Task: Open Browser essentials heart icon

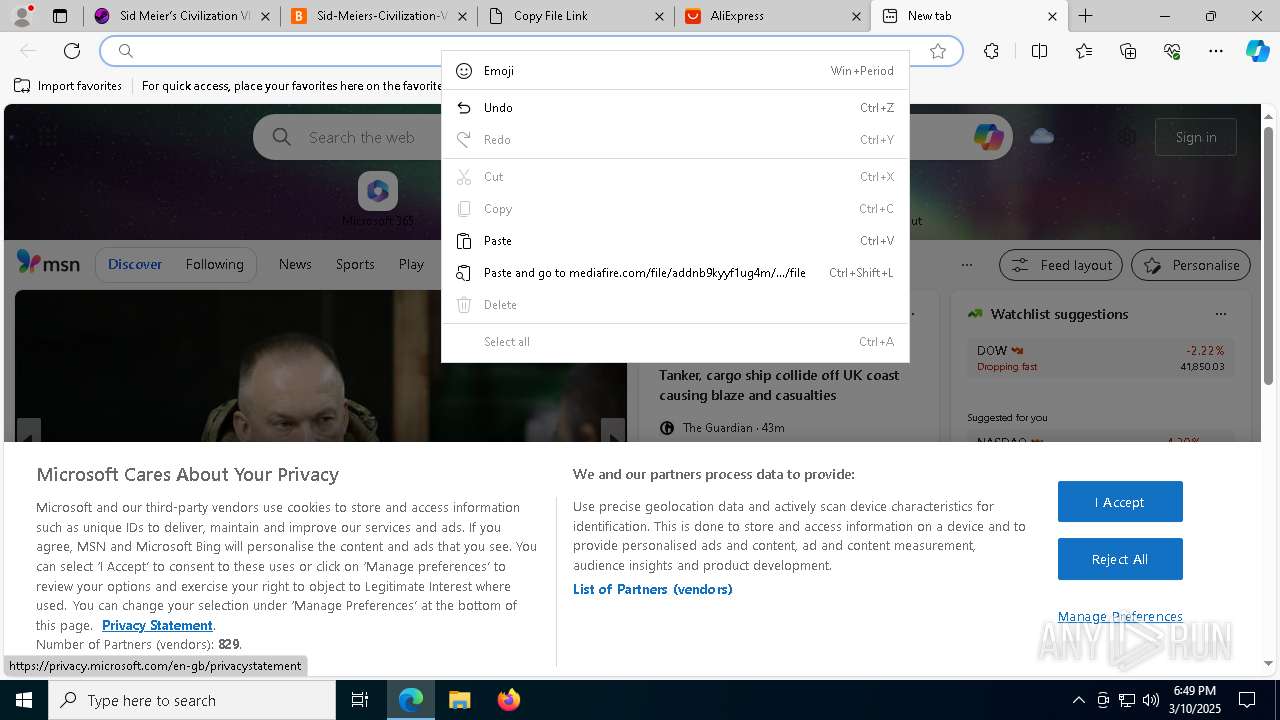Action: click(1172, 51)
